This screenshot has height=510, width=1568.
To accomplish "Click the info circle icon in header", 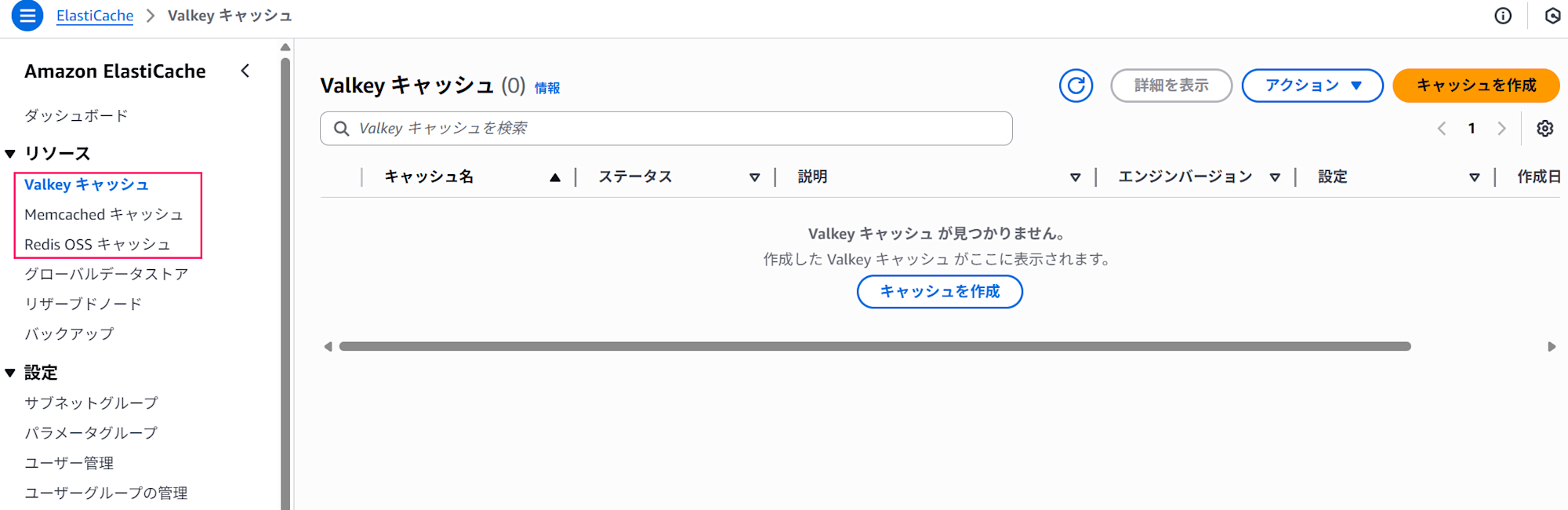I will coord(1503,16).
